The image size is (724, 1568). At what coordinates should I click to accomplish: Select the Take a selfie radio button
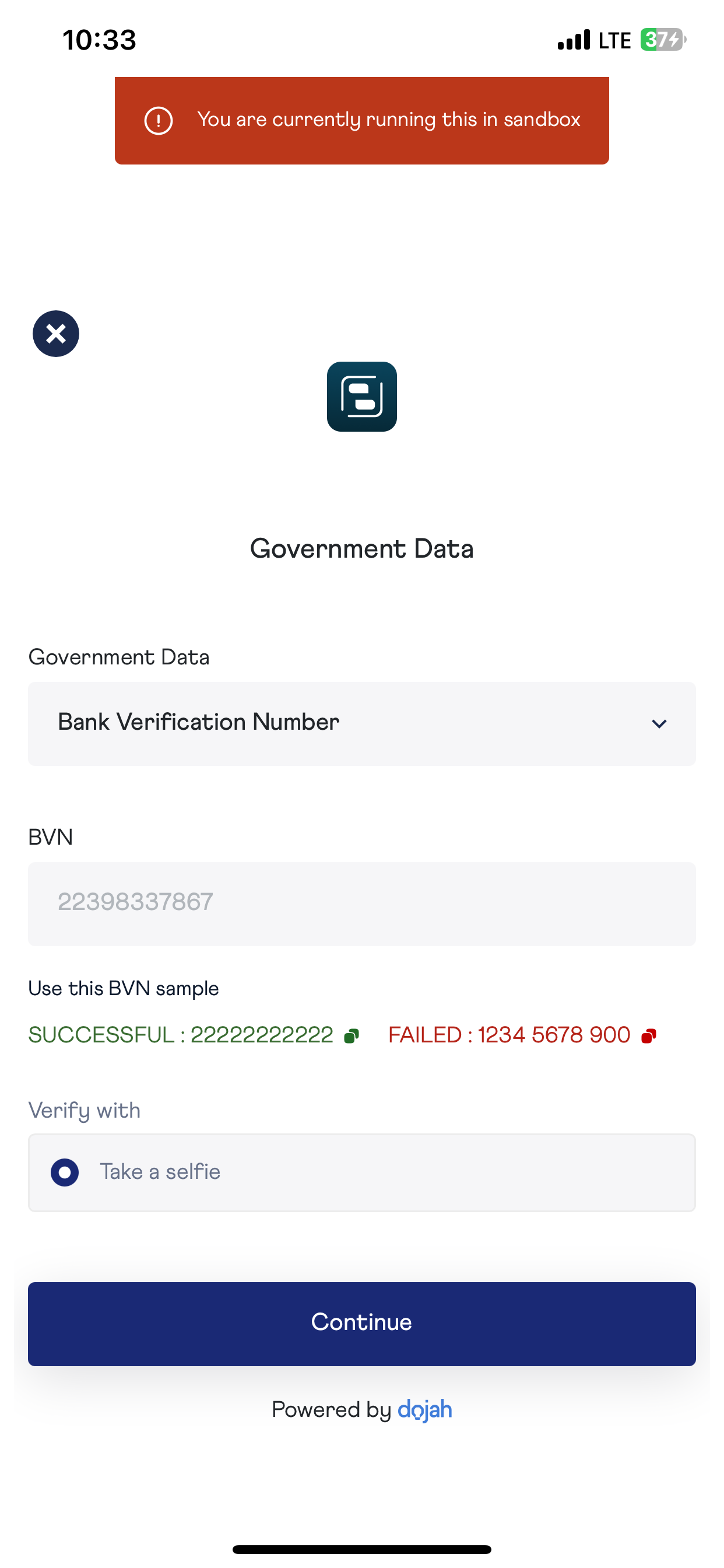[65, 1172]
